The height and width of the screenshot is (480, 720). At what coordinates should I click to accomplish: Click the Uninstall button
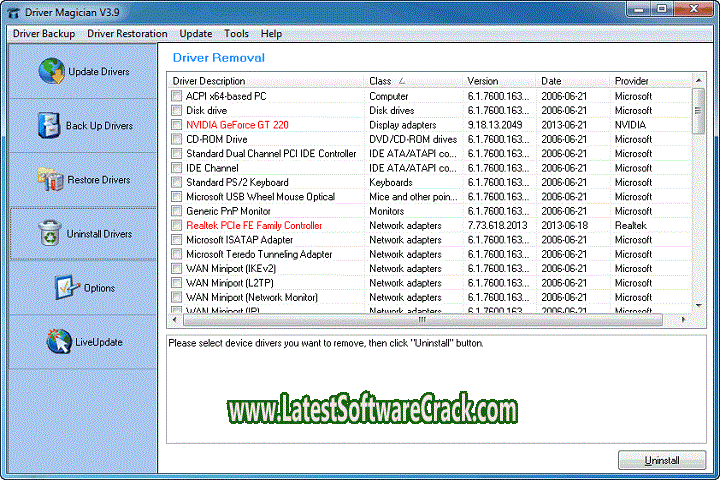pos(661,461)
